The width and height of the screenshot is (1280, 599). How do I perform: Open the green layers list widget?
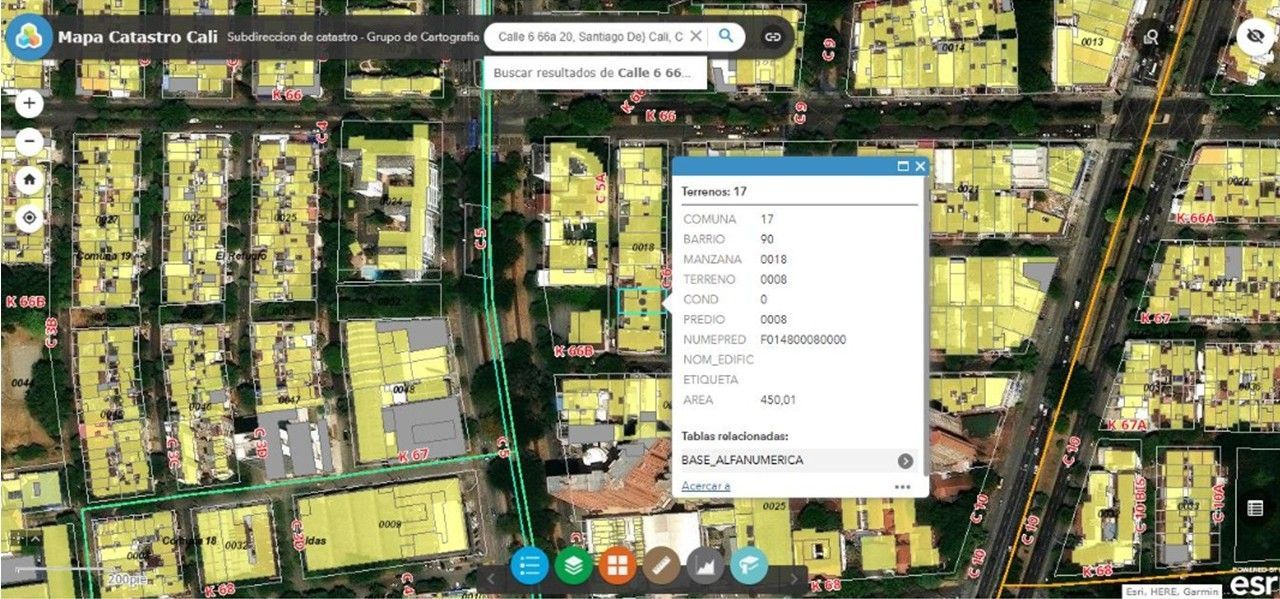click(x=573, y=566)
